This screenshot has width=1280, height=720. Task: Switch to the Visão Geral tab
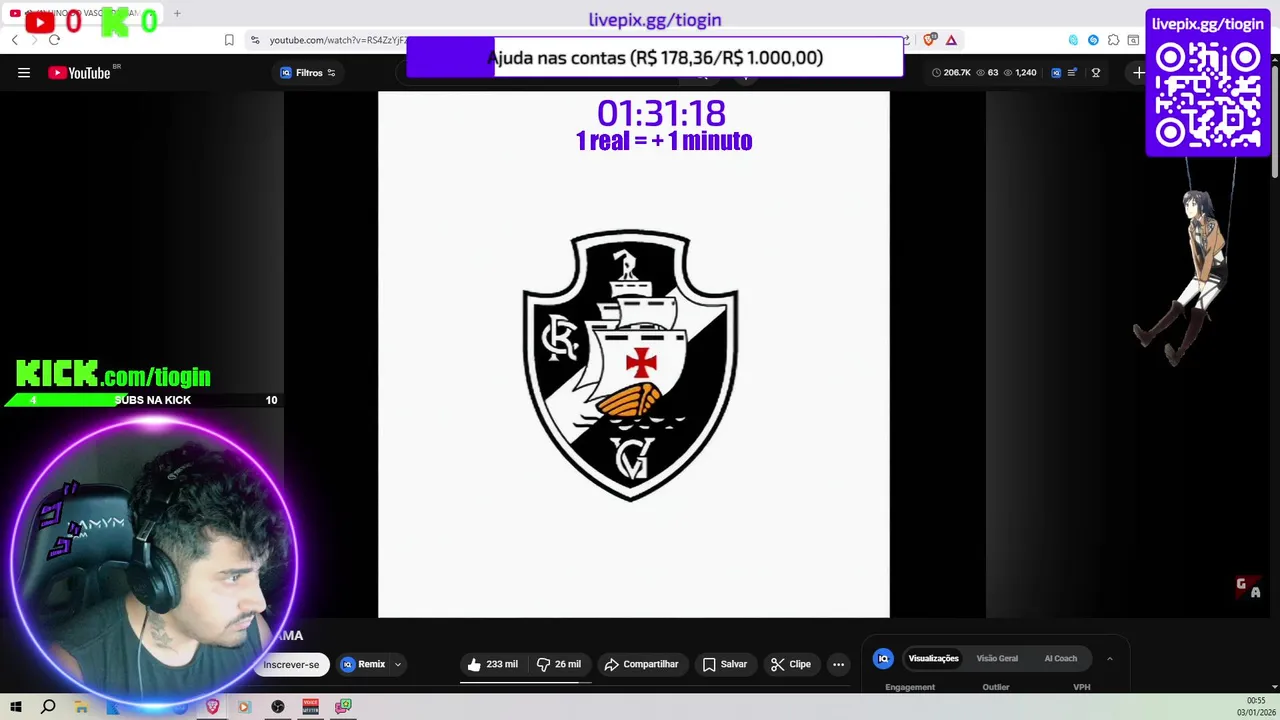coord(997,658)
